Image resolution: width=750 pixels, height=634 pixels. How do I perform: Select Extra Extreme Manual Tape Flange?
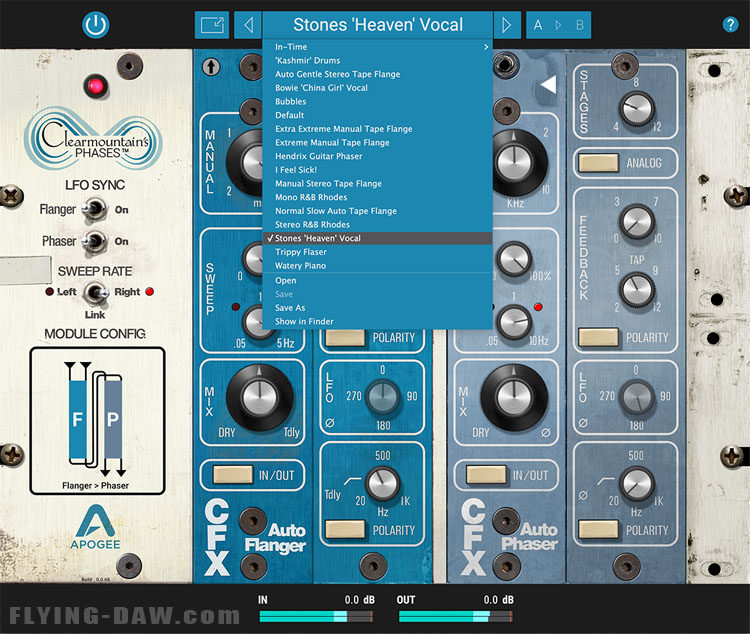tap(377, 129)
